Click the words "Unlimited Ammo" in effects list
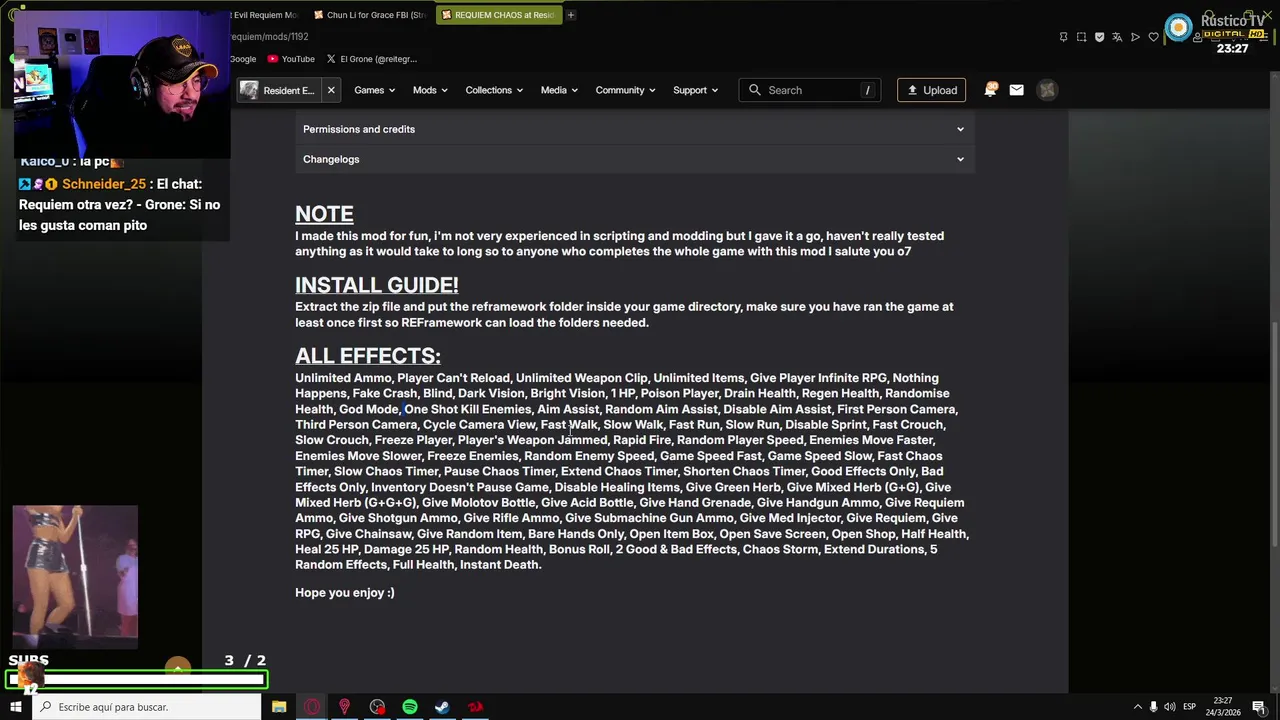Viewport: 1280px width, 720px height. 343,378
